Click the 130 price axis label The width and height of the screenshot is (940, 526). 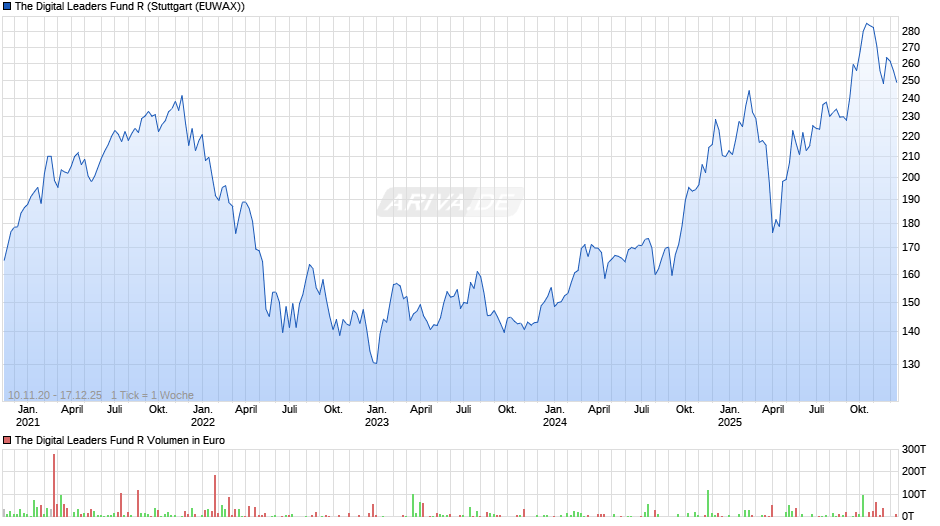911,365
